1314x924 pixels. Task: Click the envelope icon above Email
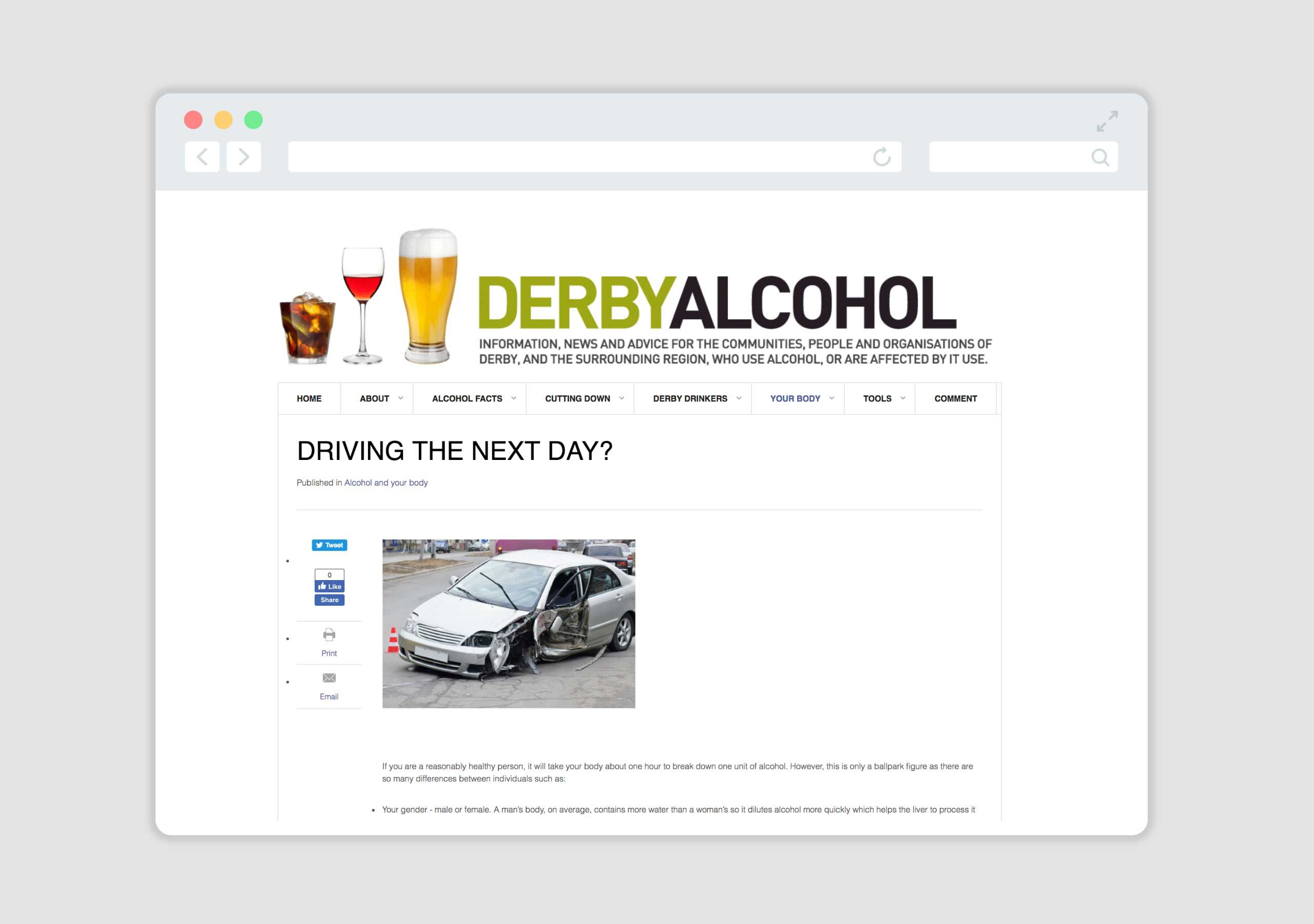(329, 678)
